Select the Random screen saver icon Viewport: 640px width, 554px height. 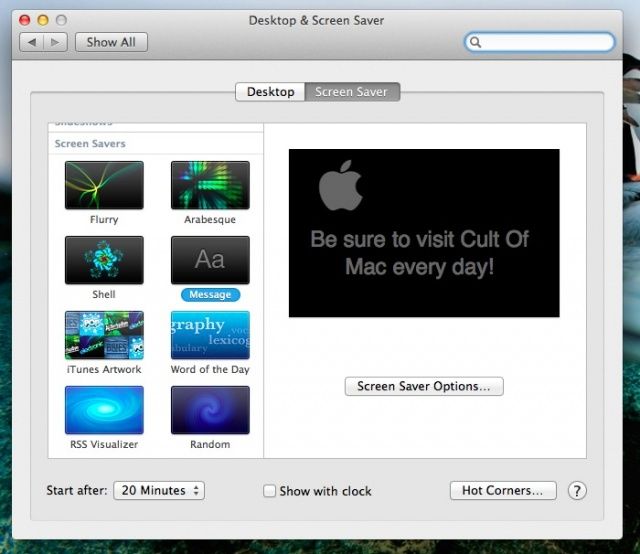point(210,410)
